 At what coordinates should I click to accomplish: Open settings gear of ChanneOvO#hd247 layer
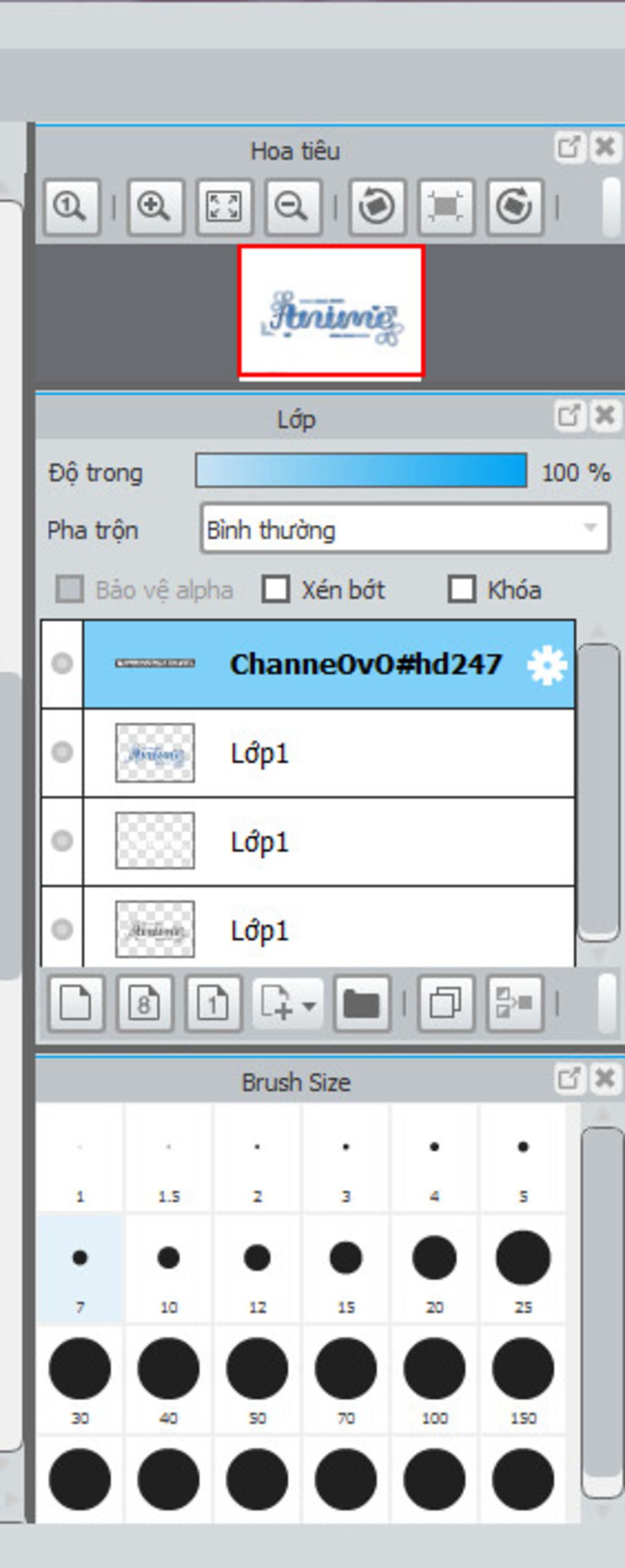[547, 665]
